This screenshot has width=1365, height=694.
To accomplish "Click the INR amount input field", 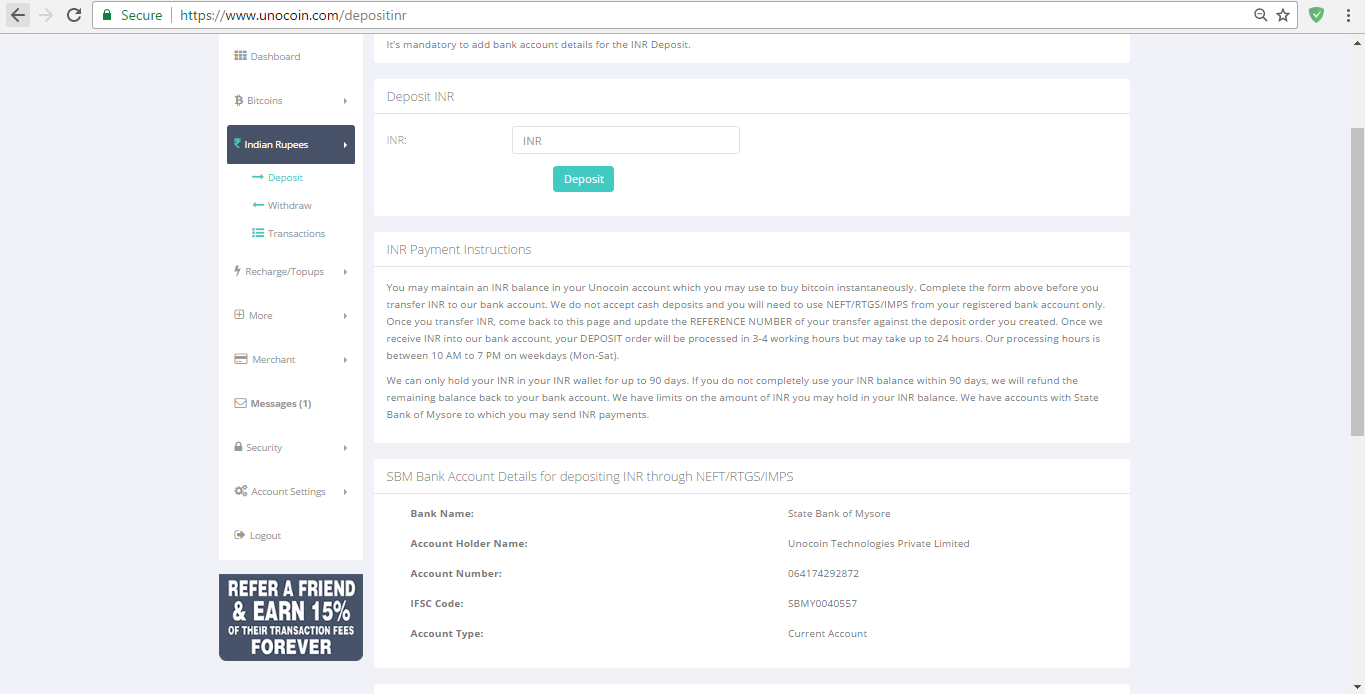I will pos(626,140).
